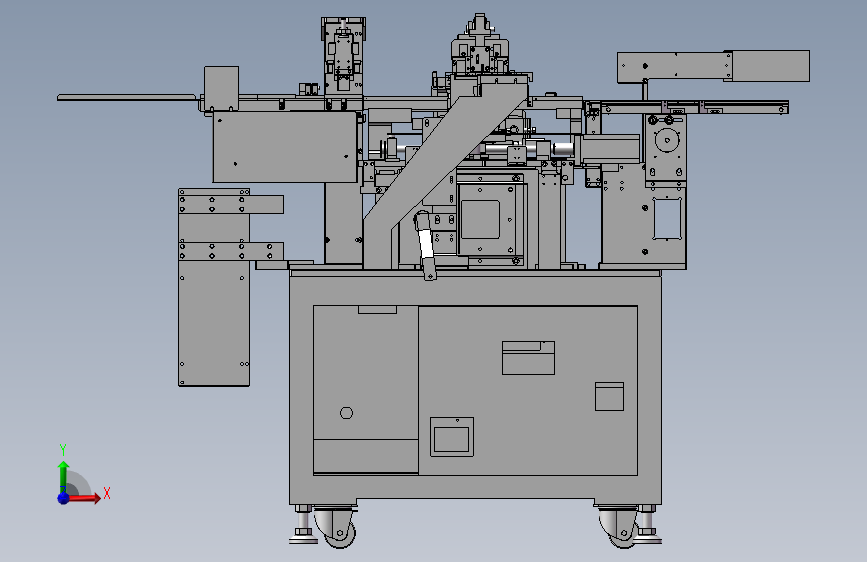Select the left leveling foot under the base
The width and height of the screenshot is (867, 562).
(303, 524)
